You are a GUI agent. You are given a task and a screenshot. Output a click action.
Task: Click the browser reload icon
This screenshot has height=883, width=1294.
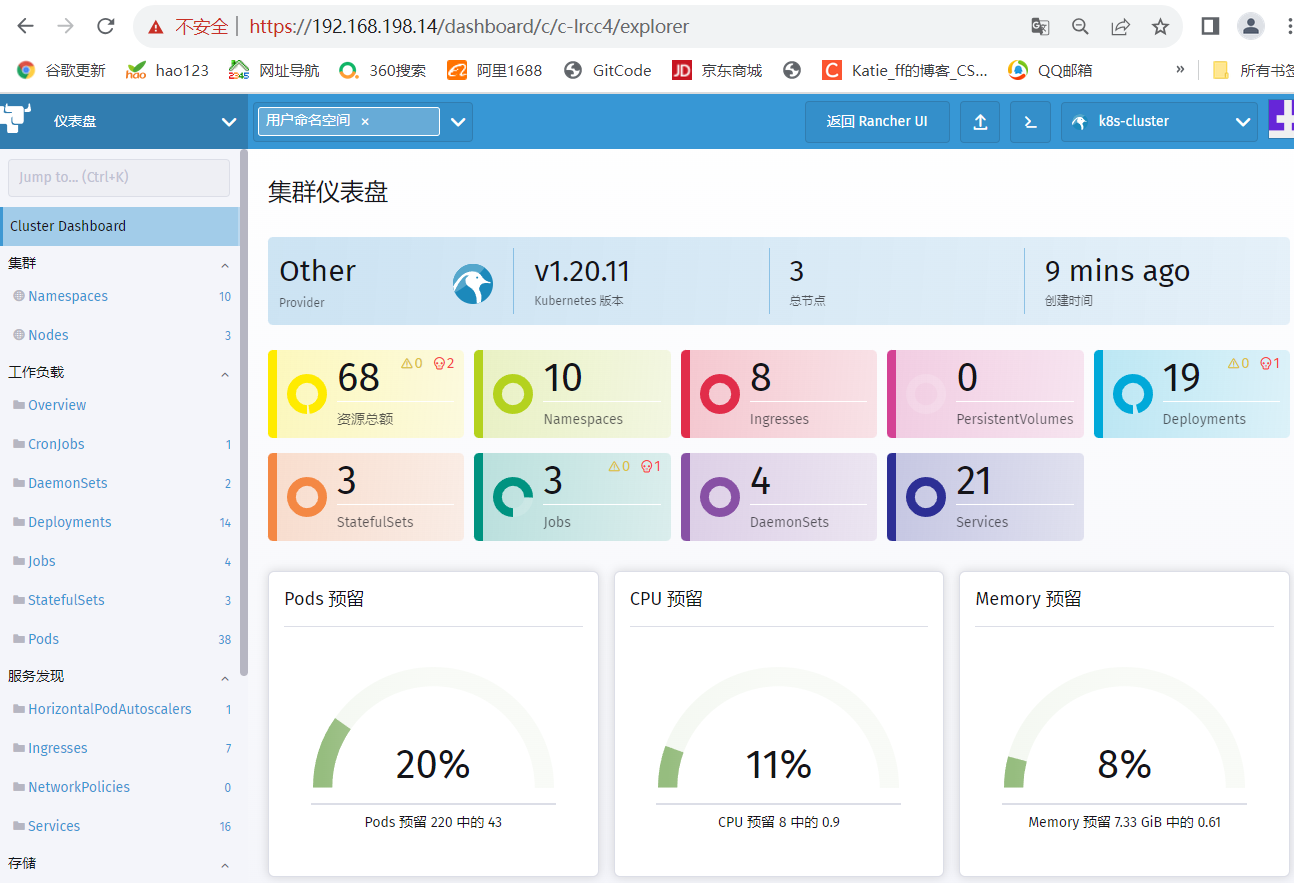point(105,27)
